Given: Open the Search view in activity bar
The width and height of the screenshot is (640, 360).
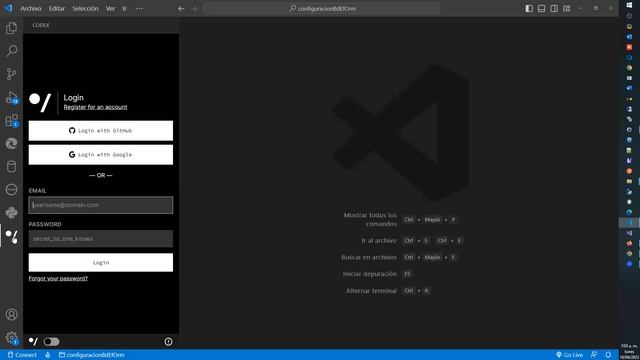Looking at the screenshot, I should 11,51.
